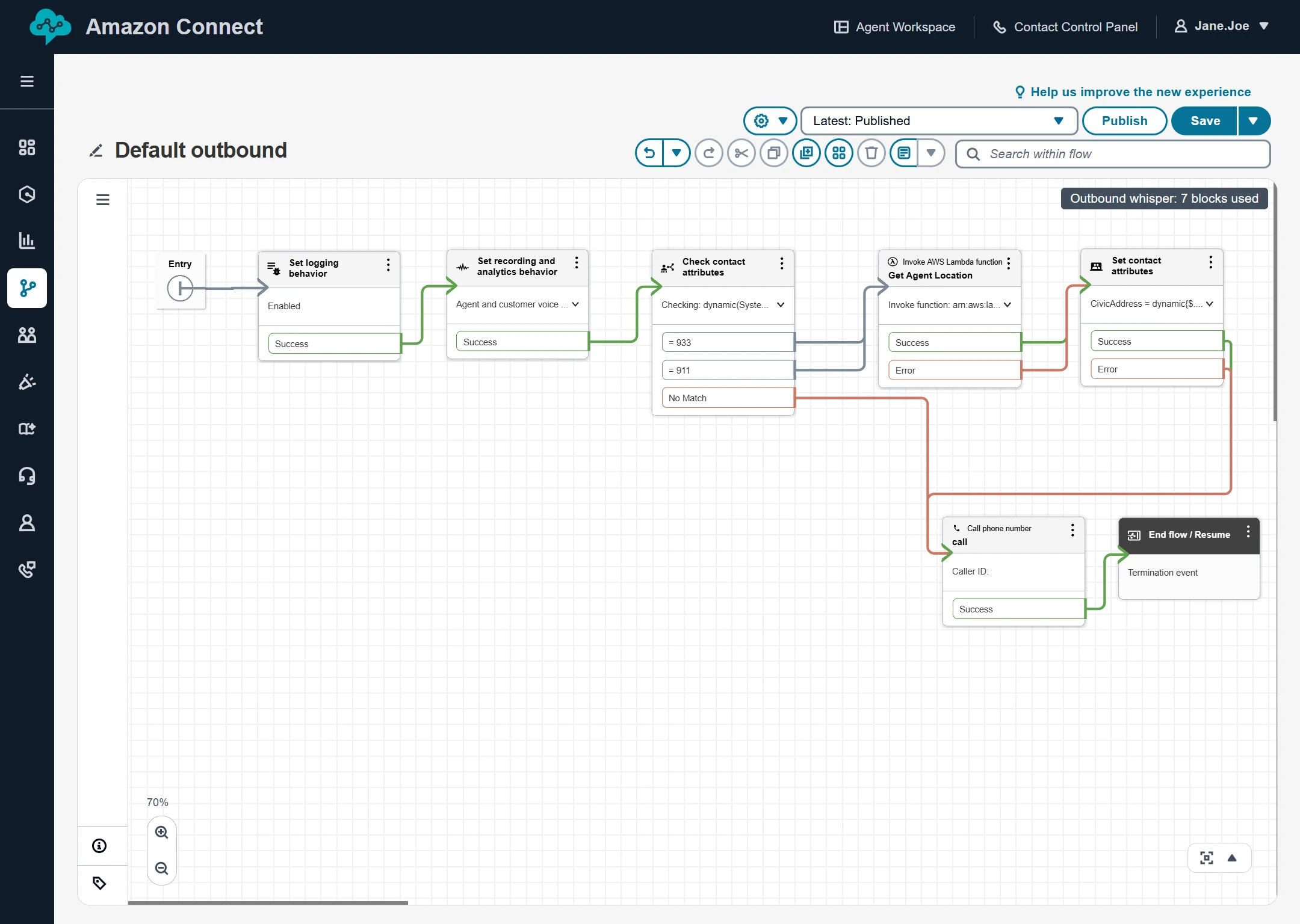
Task: Click the copy blocks icon
Action: (774, 153)
